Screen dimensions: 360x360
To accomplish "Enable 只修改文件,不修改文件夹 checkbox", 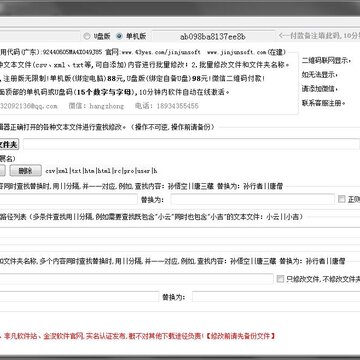I will click(280, 279).
